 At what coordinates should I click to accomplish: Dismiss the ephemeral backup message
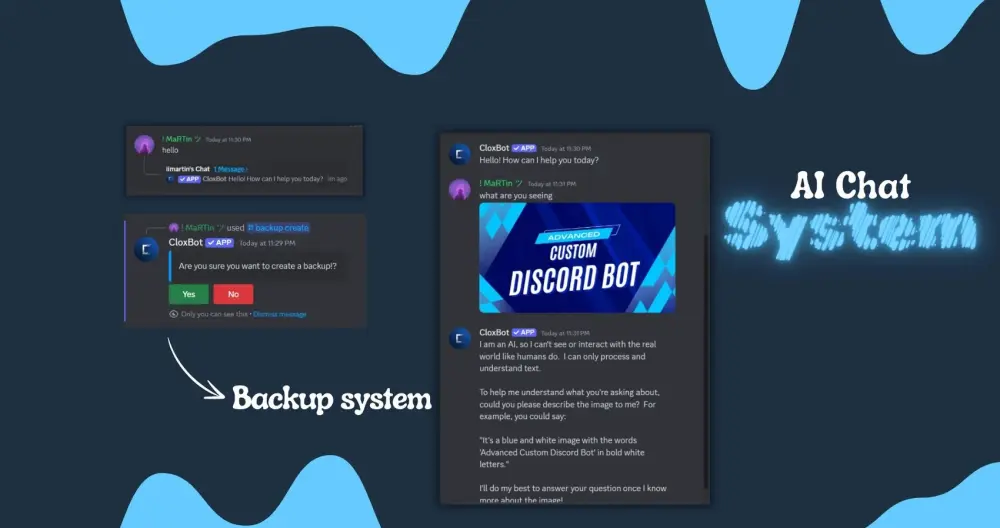[x=279, y=314]
